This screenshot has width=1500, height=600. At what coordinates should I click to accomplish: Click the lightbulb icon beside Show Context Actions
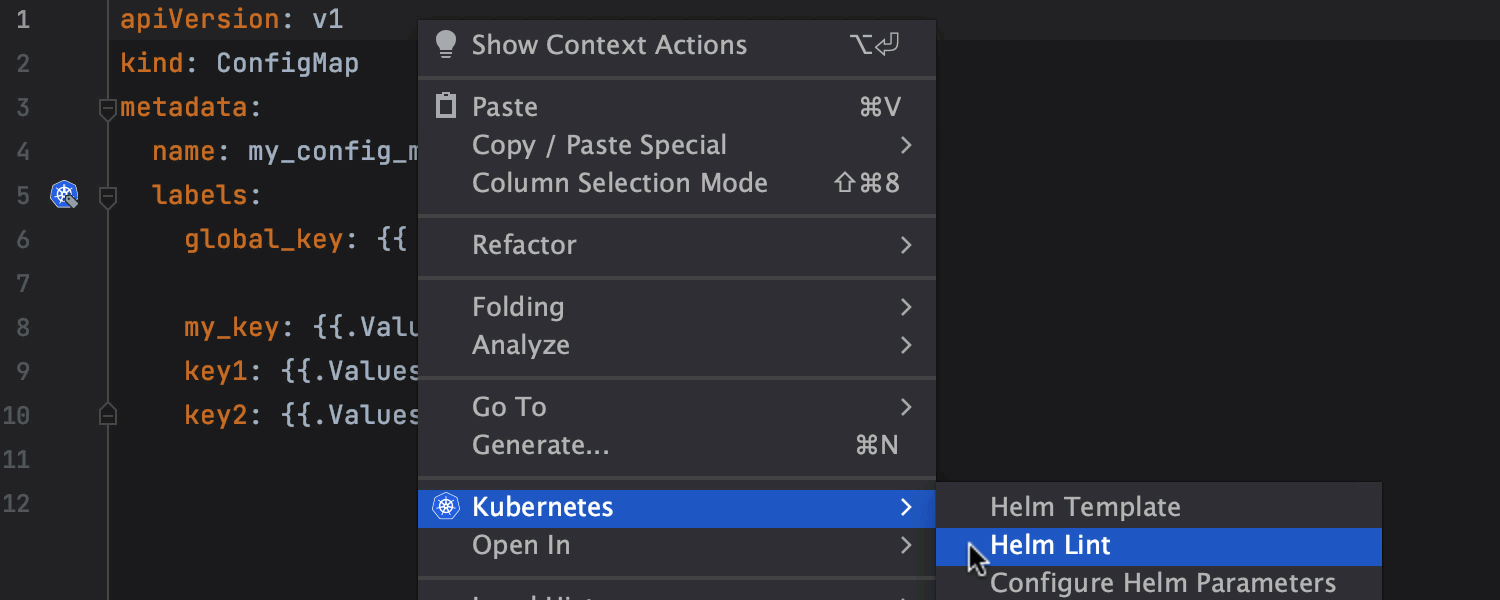[x=446, y=45]
